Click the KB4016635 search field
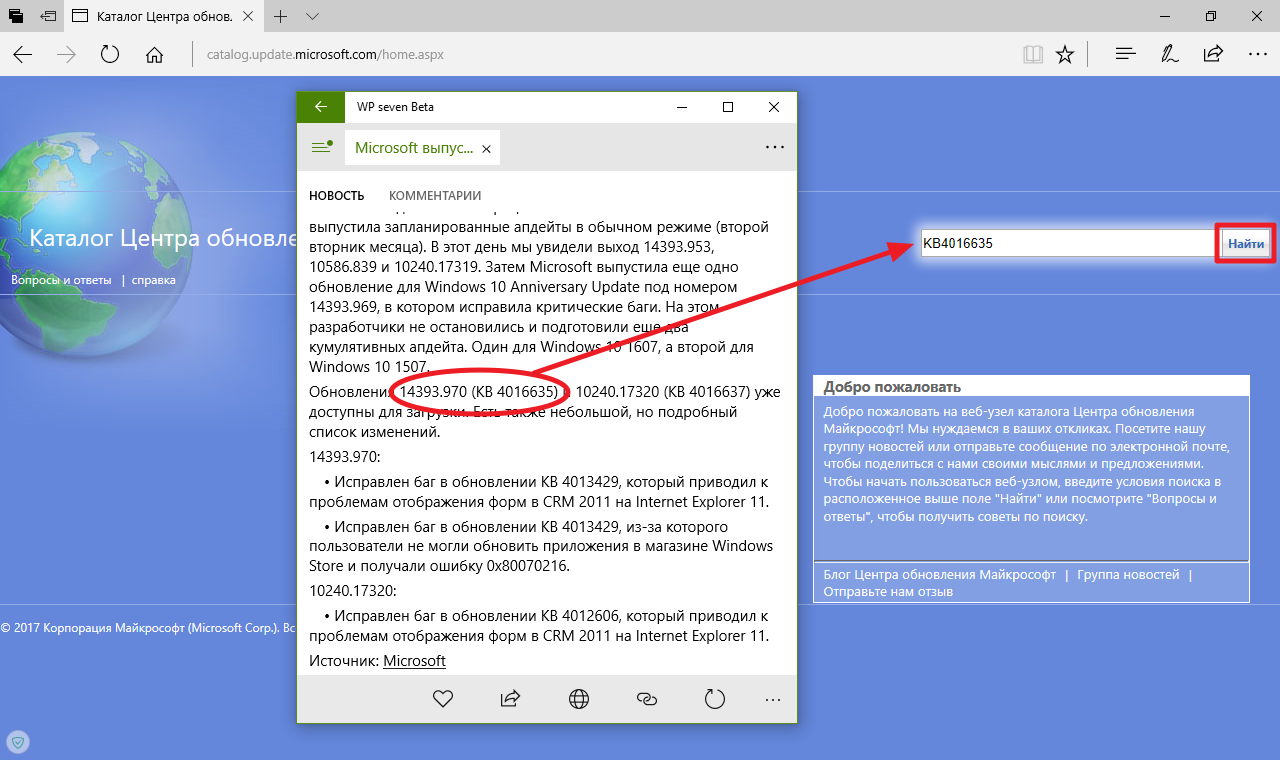 click(1067, 243)
